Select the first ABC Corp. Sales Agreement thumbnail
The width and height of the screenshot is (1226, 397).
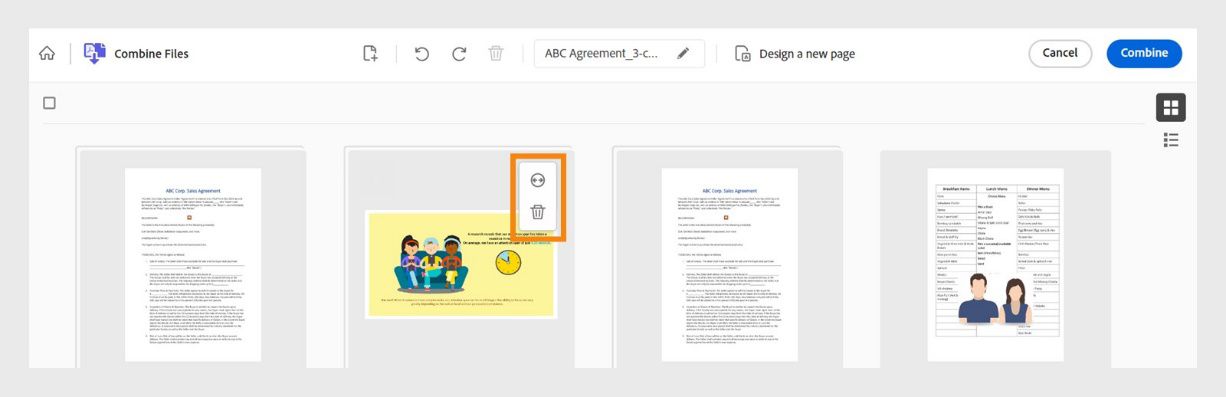pyautogui.click(x=193, y=264)
